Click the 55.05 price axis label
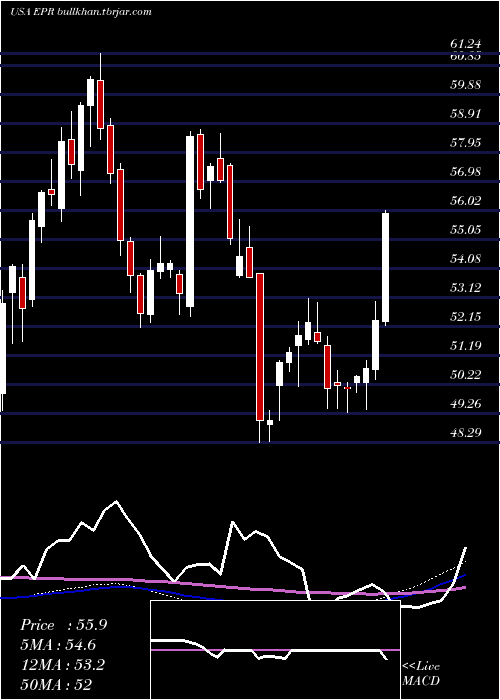 point(466,230)
